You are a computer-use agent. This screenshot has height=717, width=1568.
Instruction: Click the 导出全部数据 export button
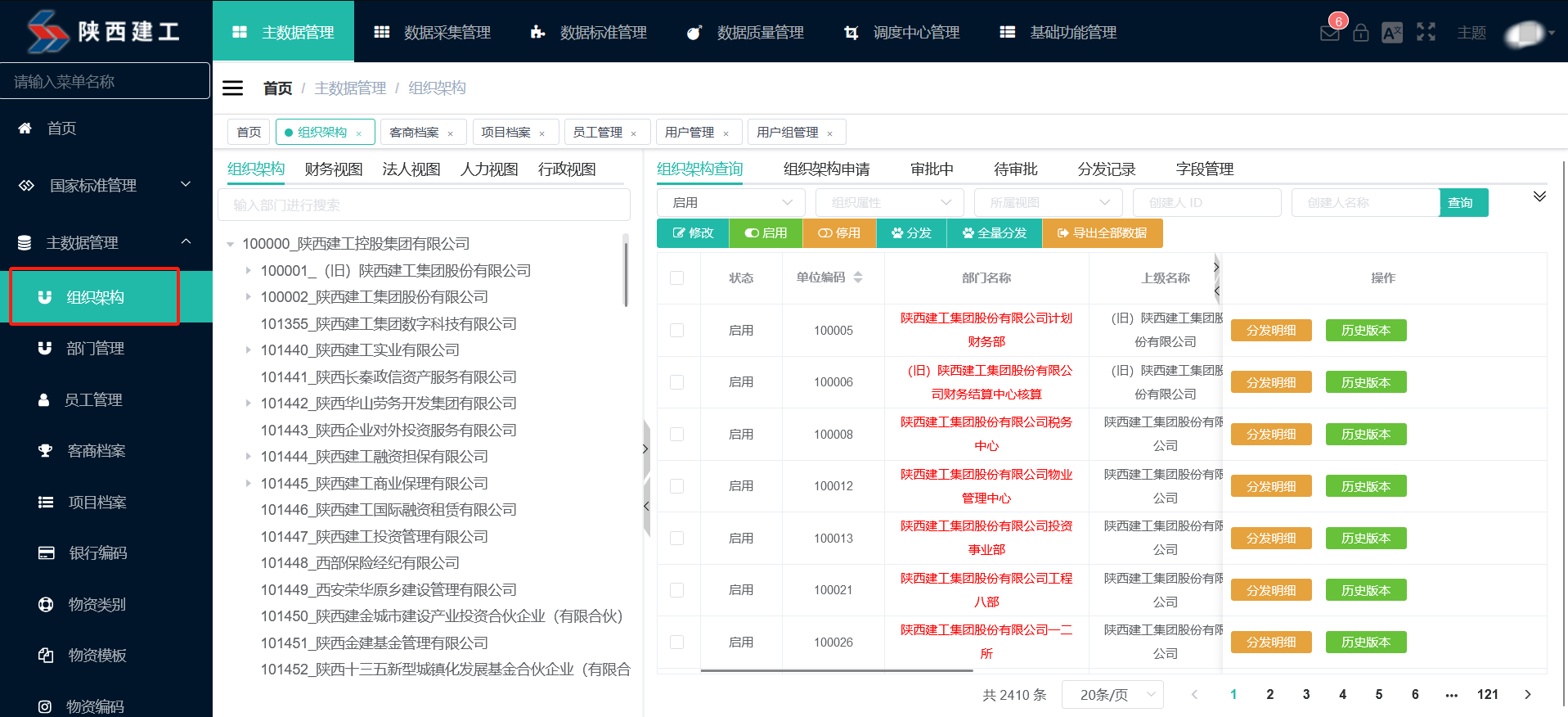point(1102,233)
